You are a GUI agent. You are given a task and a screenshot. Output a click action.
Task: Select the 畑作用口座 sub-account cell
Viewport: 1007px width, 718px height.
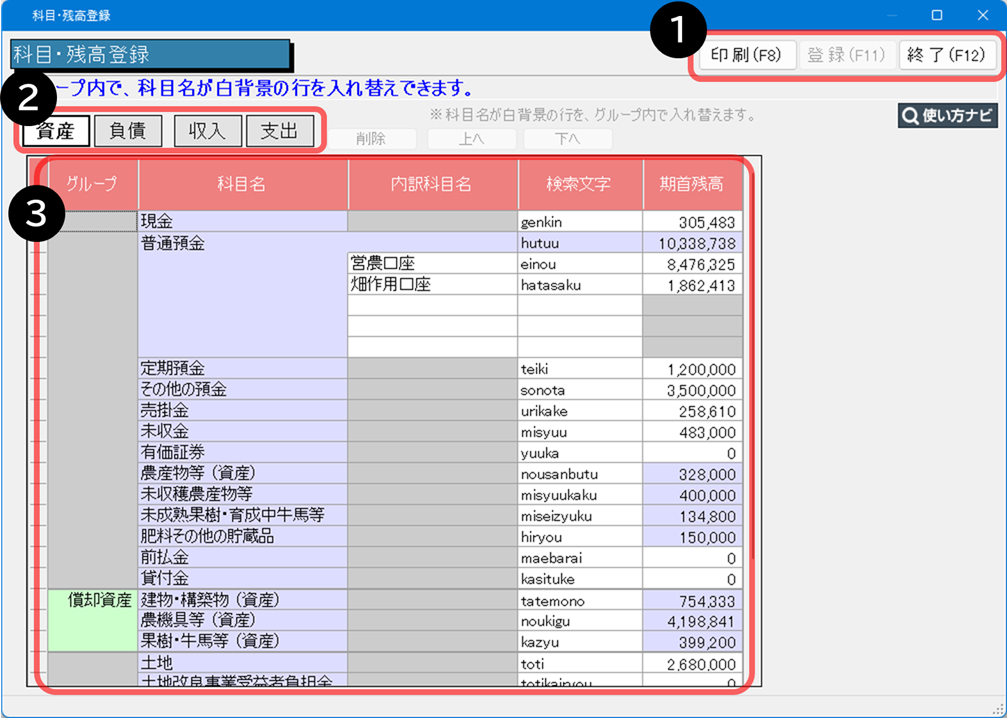click(x=432, y=285)
